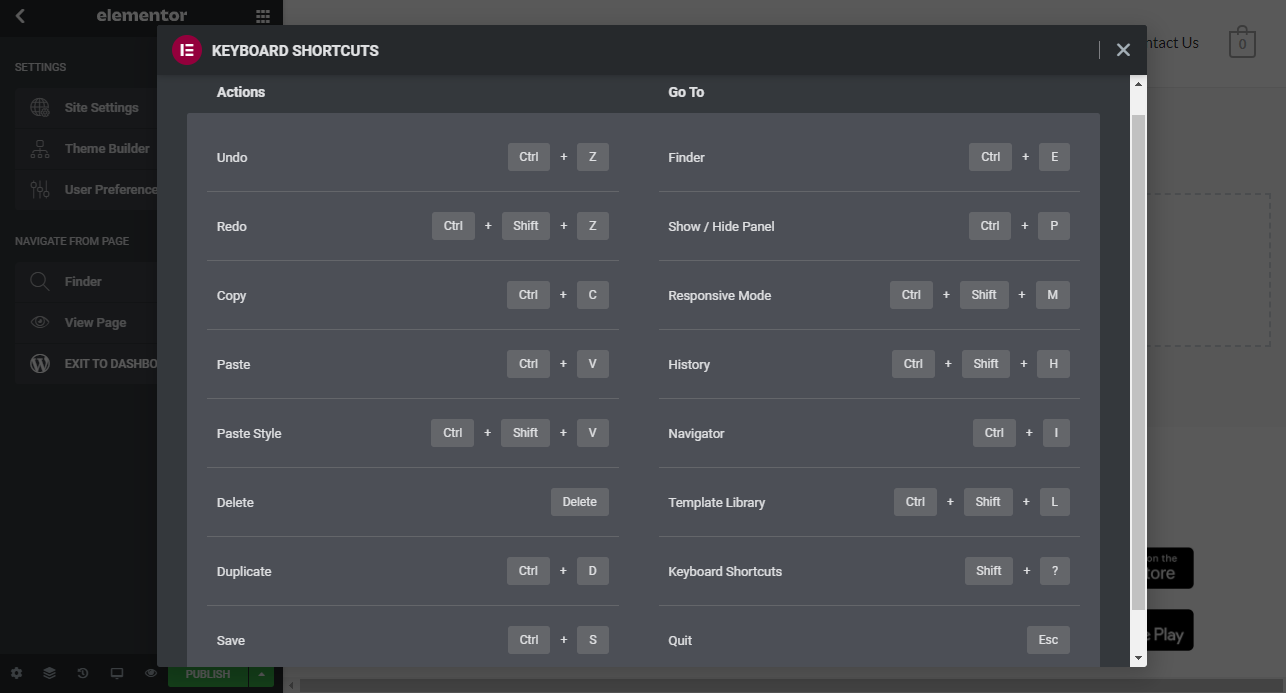Click the 'Esc' key badge in the Quit row
The image size is (1286, 693).
[x=1048, y=640]
